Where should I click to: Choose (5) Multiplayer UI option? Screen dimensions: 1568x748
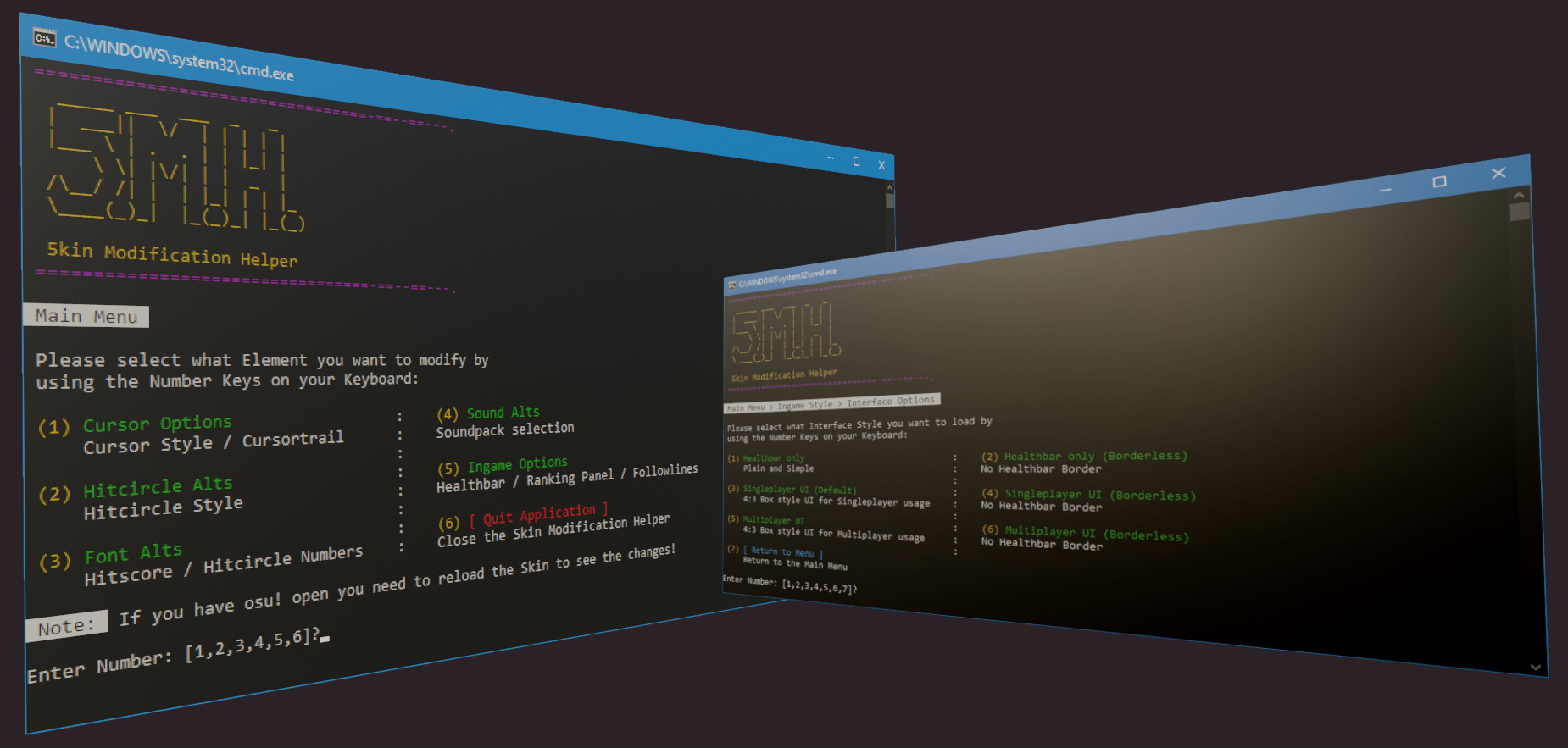tap(766, 520)
